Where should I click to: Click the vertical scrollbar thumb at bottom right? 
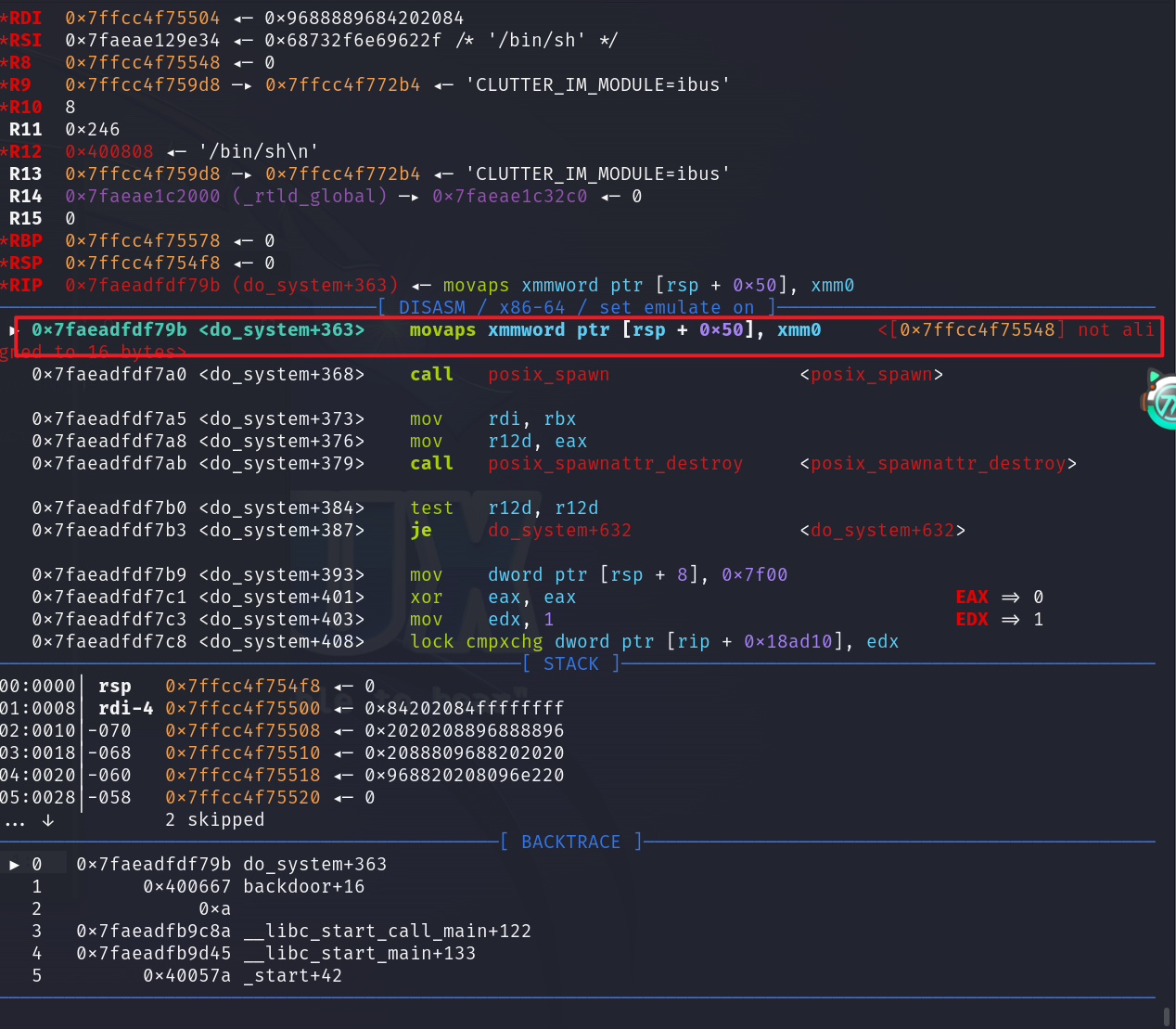point(1167,1017)
